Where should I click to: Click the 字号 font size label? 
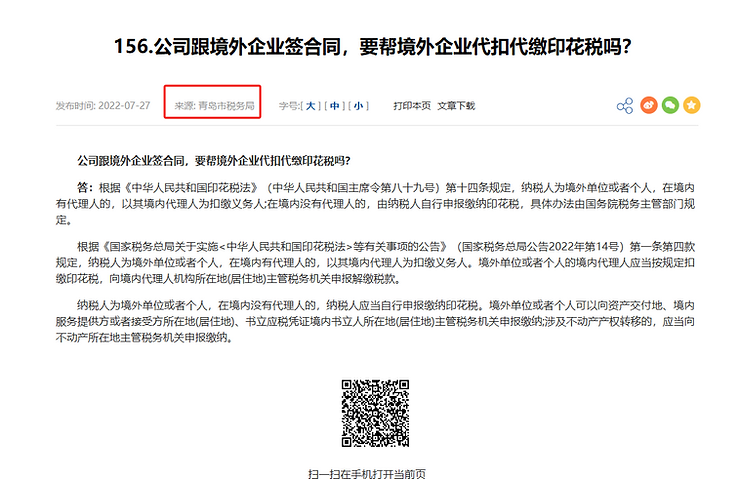click(289, 106)
